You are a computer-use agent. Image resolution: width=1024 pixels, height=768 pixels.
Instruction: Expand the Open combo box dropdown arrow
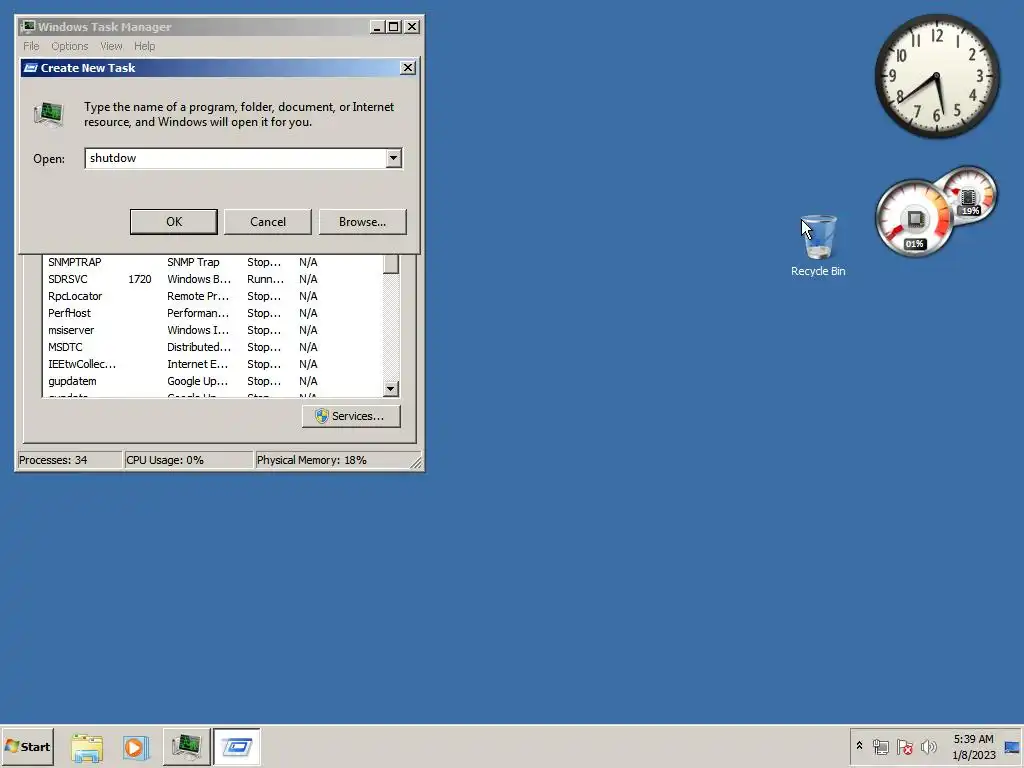click(x=393, y=158)
